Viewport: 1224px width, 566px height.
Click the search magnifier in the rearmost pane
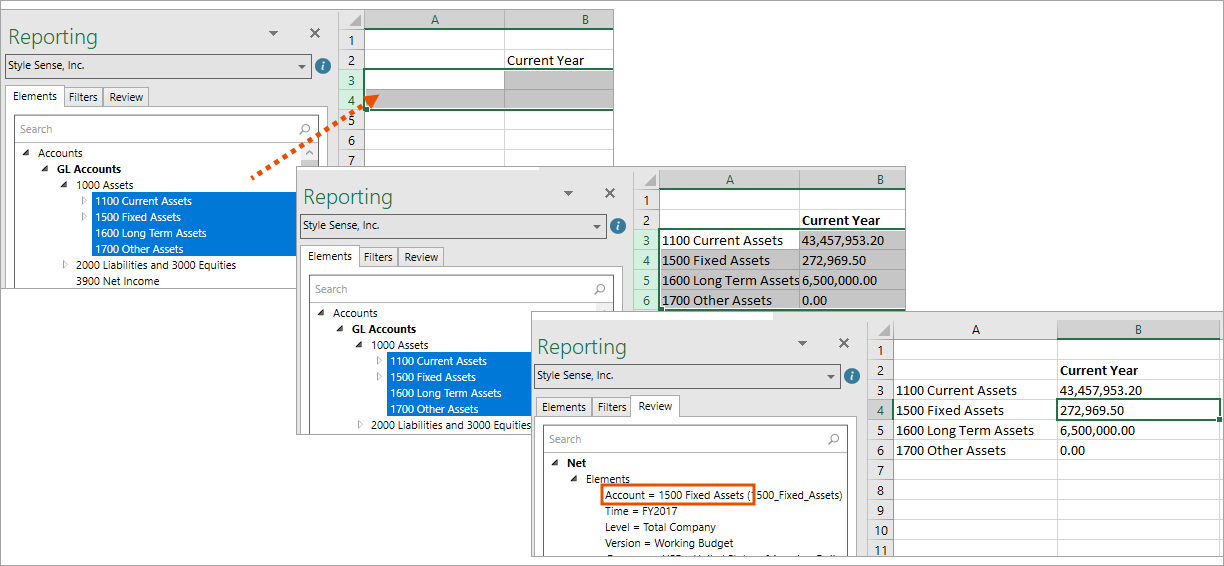(305, 129)
